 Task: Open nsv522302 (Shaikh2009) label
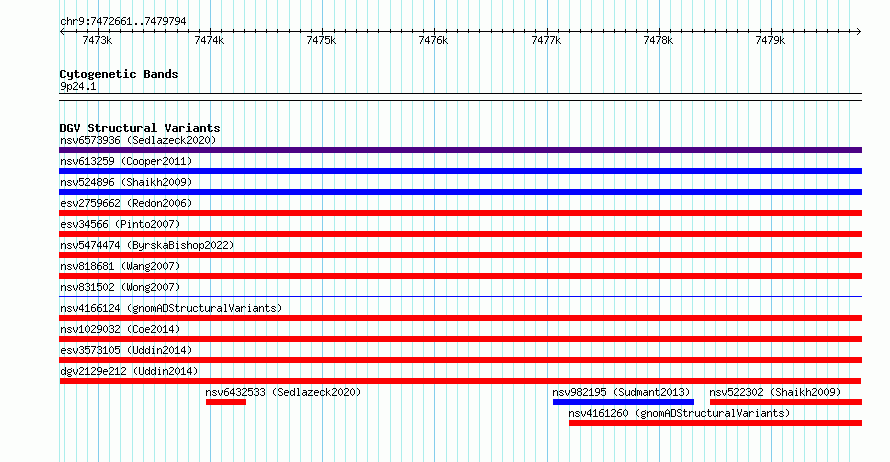[x=775, y=392]
